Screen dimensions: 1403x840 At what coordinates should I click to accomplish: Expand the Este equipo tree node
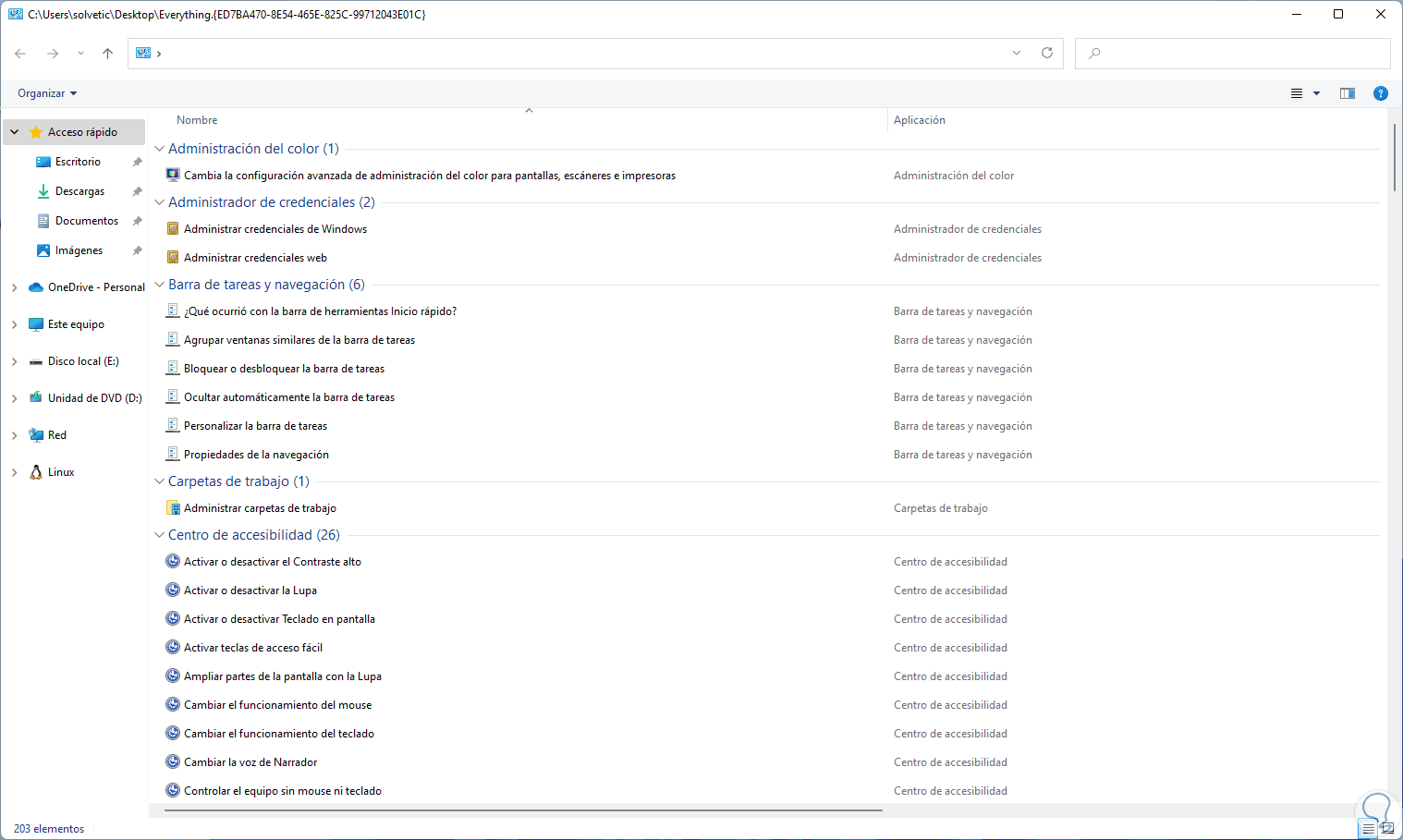coord(15,324)
